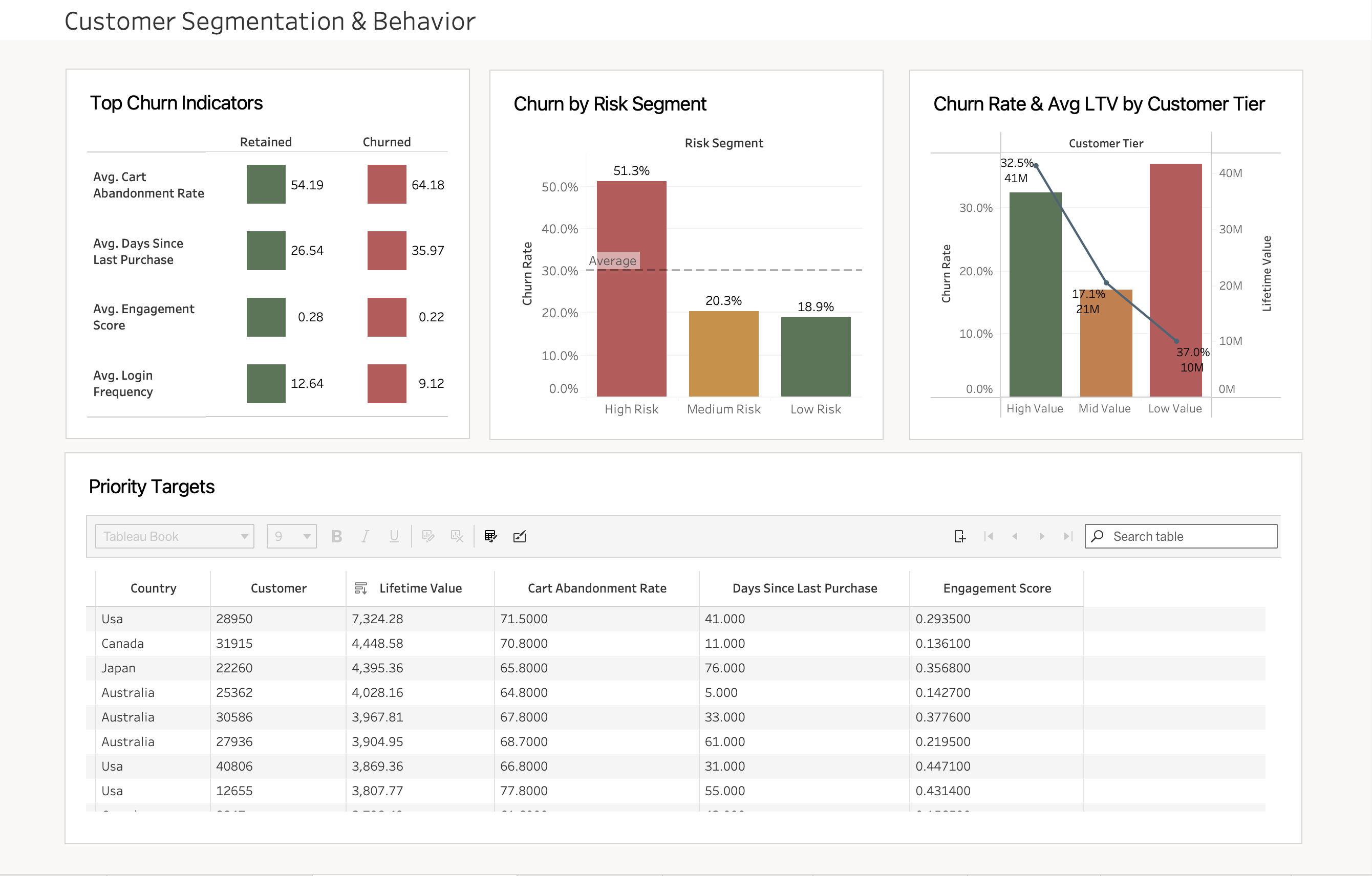Click the High Risk churn bar
Image resolution: width=1372 pixels, height=876 pixels.
[631, 288]
